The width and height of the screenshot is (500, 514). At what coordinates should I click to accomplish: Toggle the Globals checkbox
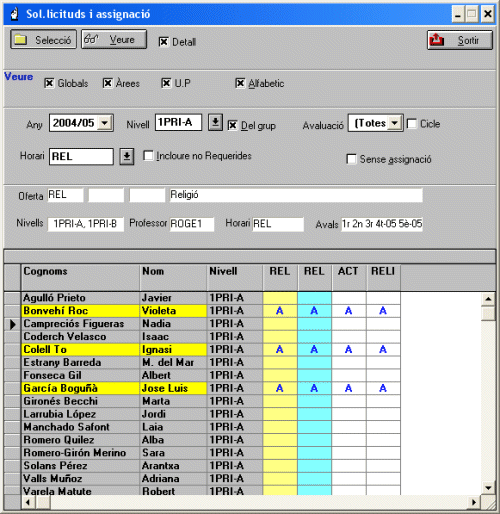[49, 83]
